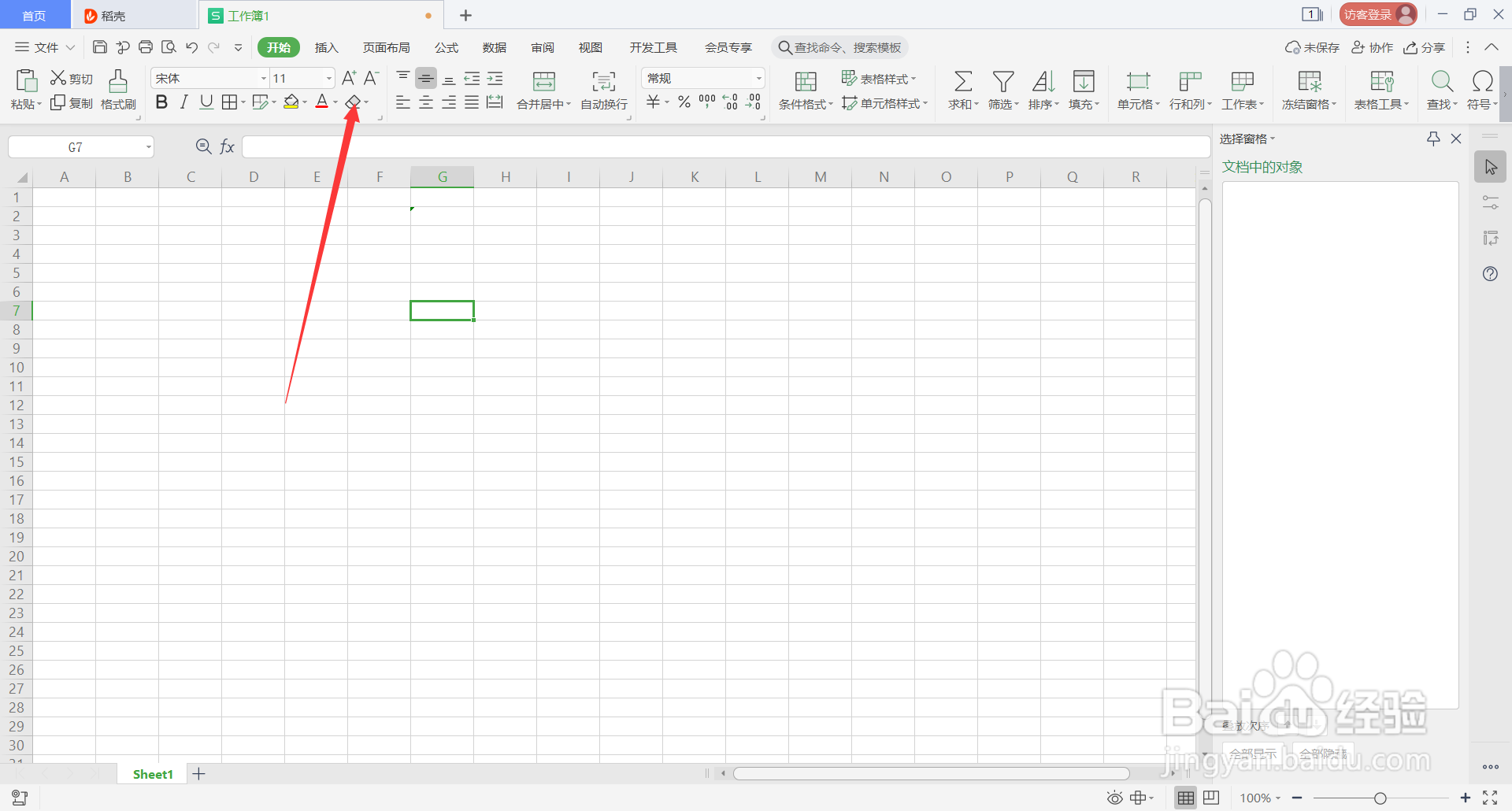Click the Symbol (符号) omega icon
The width and height of the screenshot is (1512, 811).
click(x=1482, y=81)
